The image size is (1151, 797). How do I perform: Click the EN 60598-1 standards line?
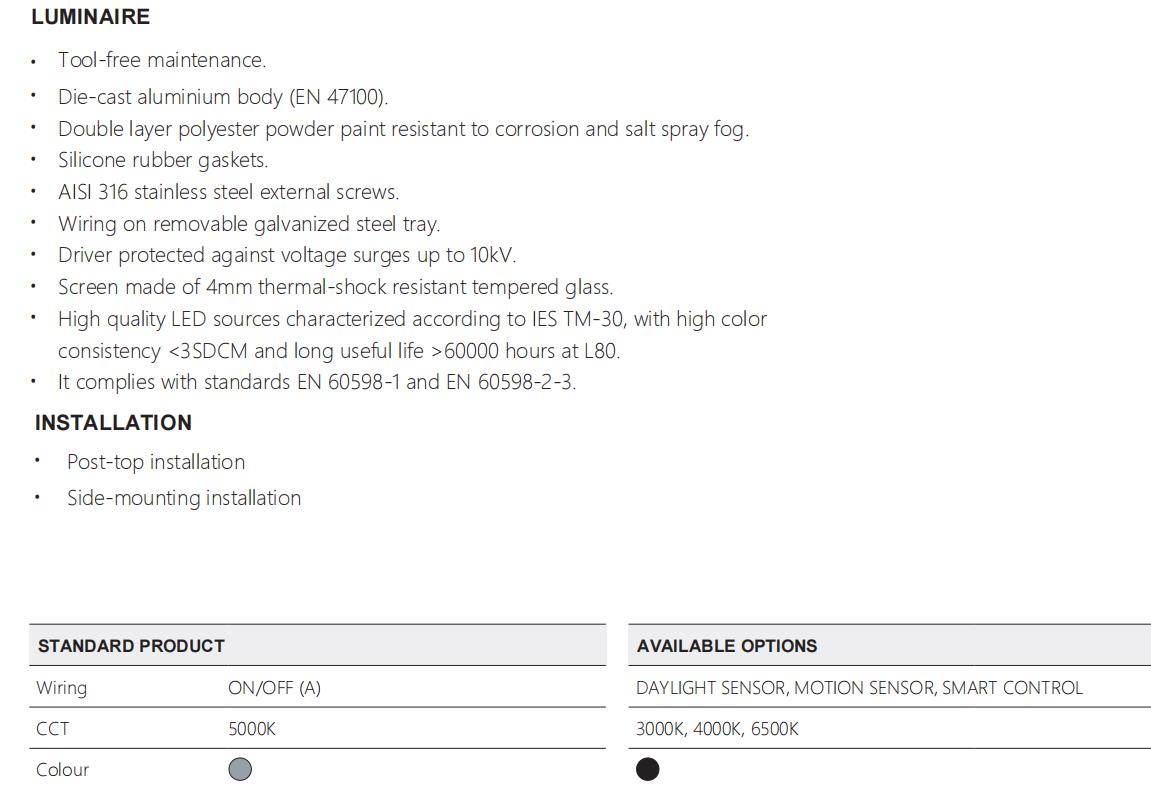(317, 382)
